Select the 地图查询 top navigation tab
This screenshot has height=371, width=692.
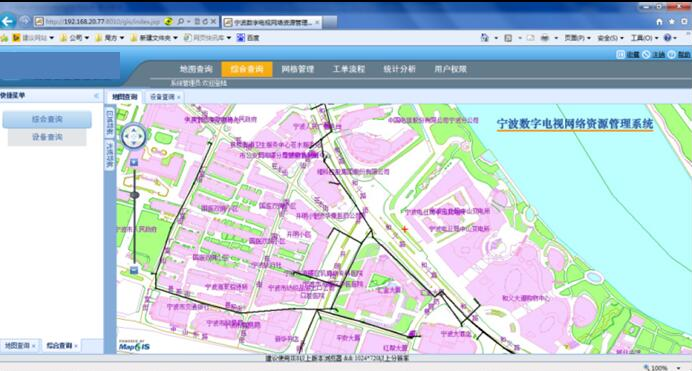click(196, 69)
